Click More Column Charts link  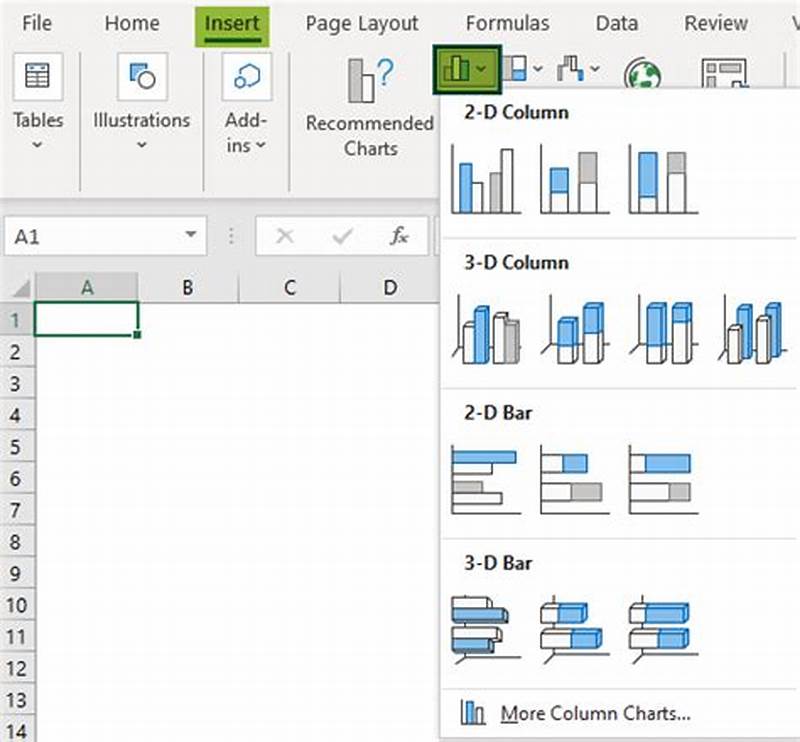click(x=595, y=713)
